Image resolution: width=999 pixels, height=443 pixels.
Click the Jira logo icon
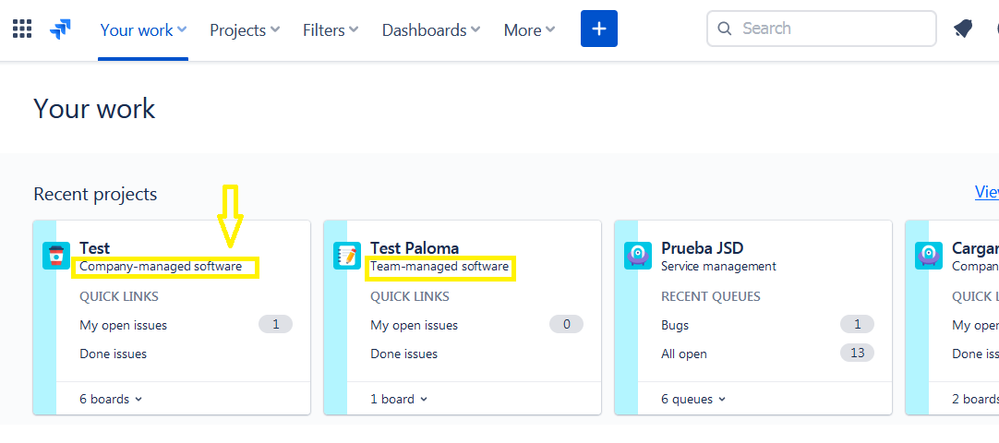60,29
